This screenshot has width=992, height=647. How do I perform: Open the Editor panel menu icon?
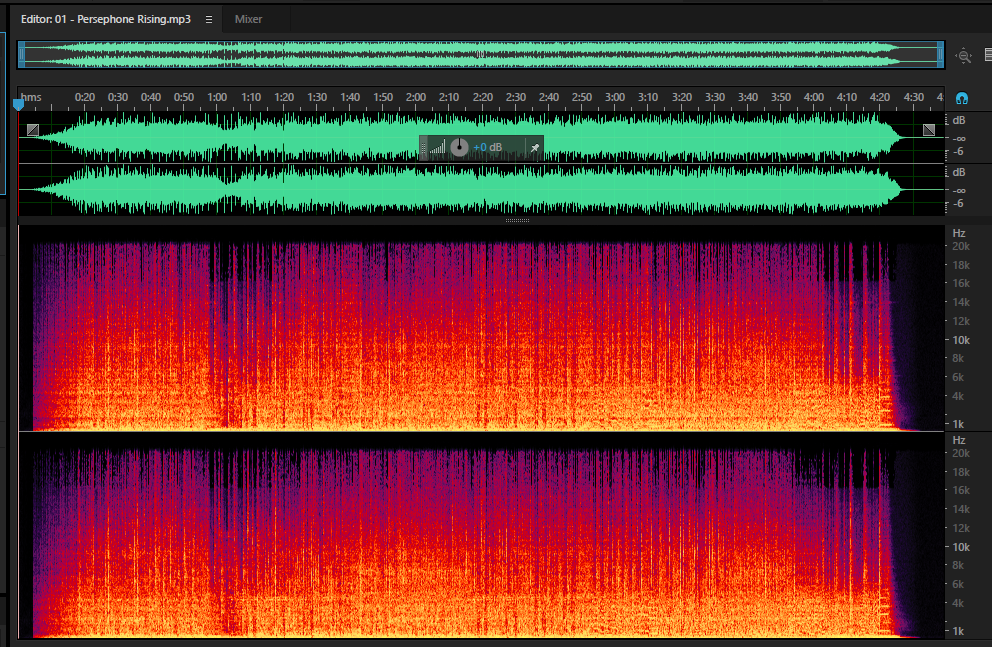[209, 20]
